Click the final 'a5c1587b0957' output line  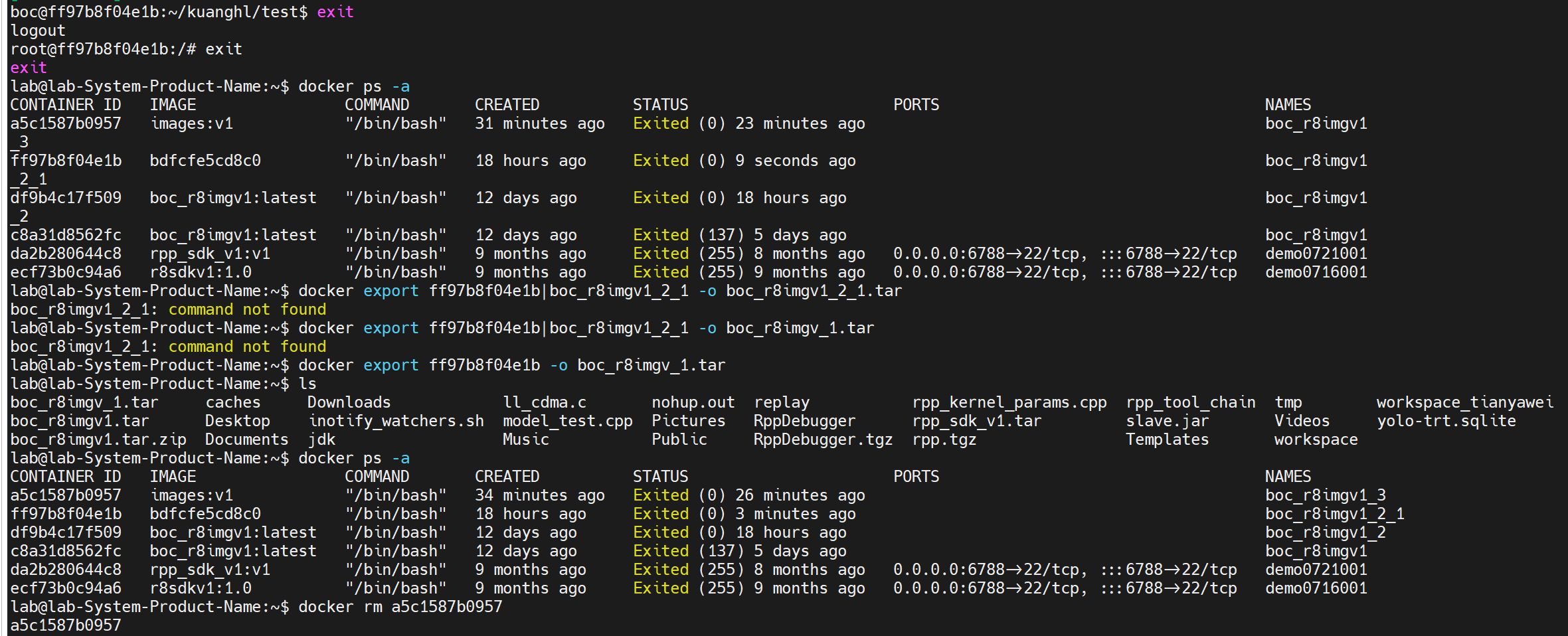(x=66, y=625)
